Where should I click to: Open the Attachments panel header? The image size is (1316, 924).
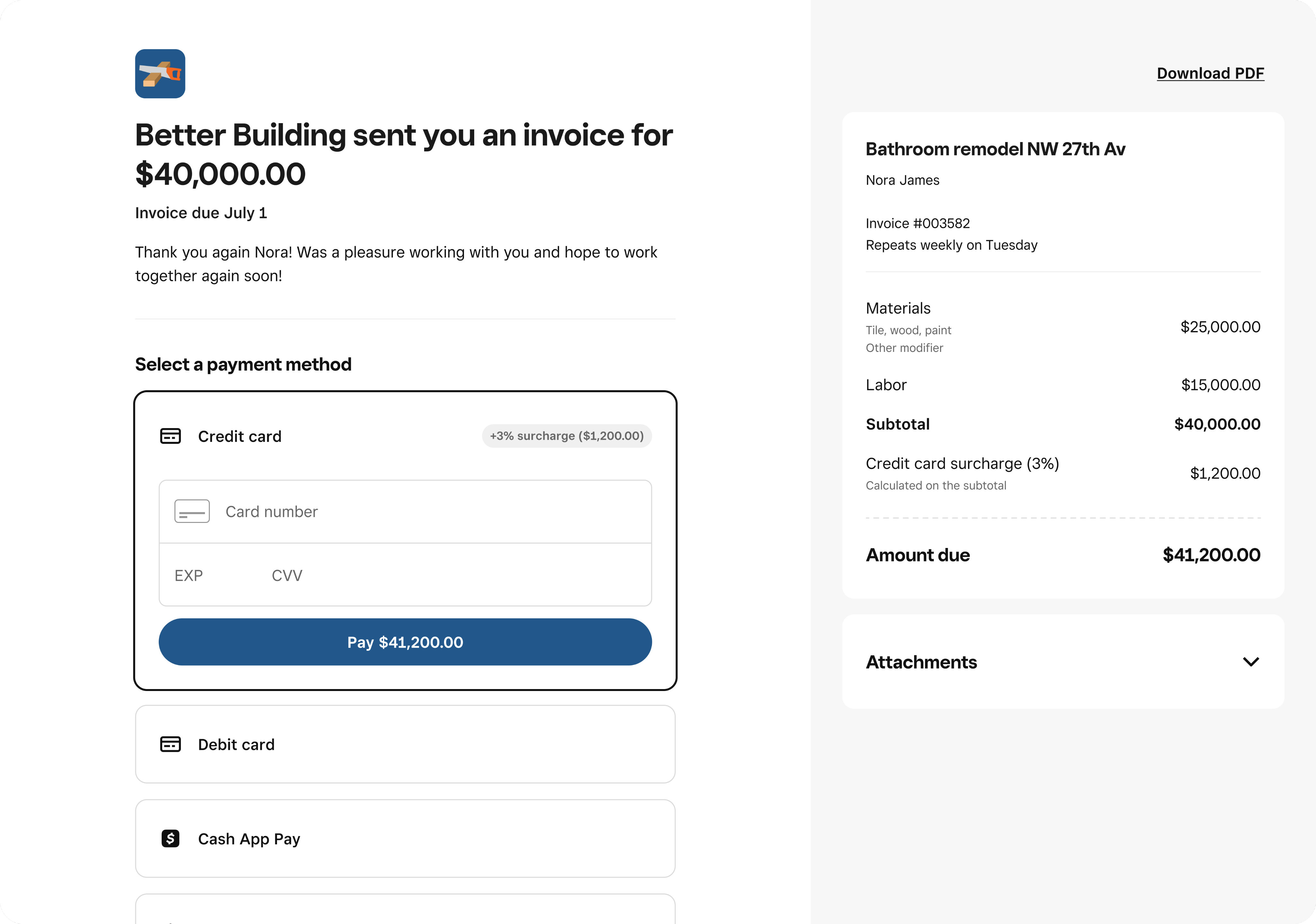click(x=921, y=662)
